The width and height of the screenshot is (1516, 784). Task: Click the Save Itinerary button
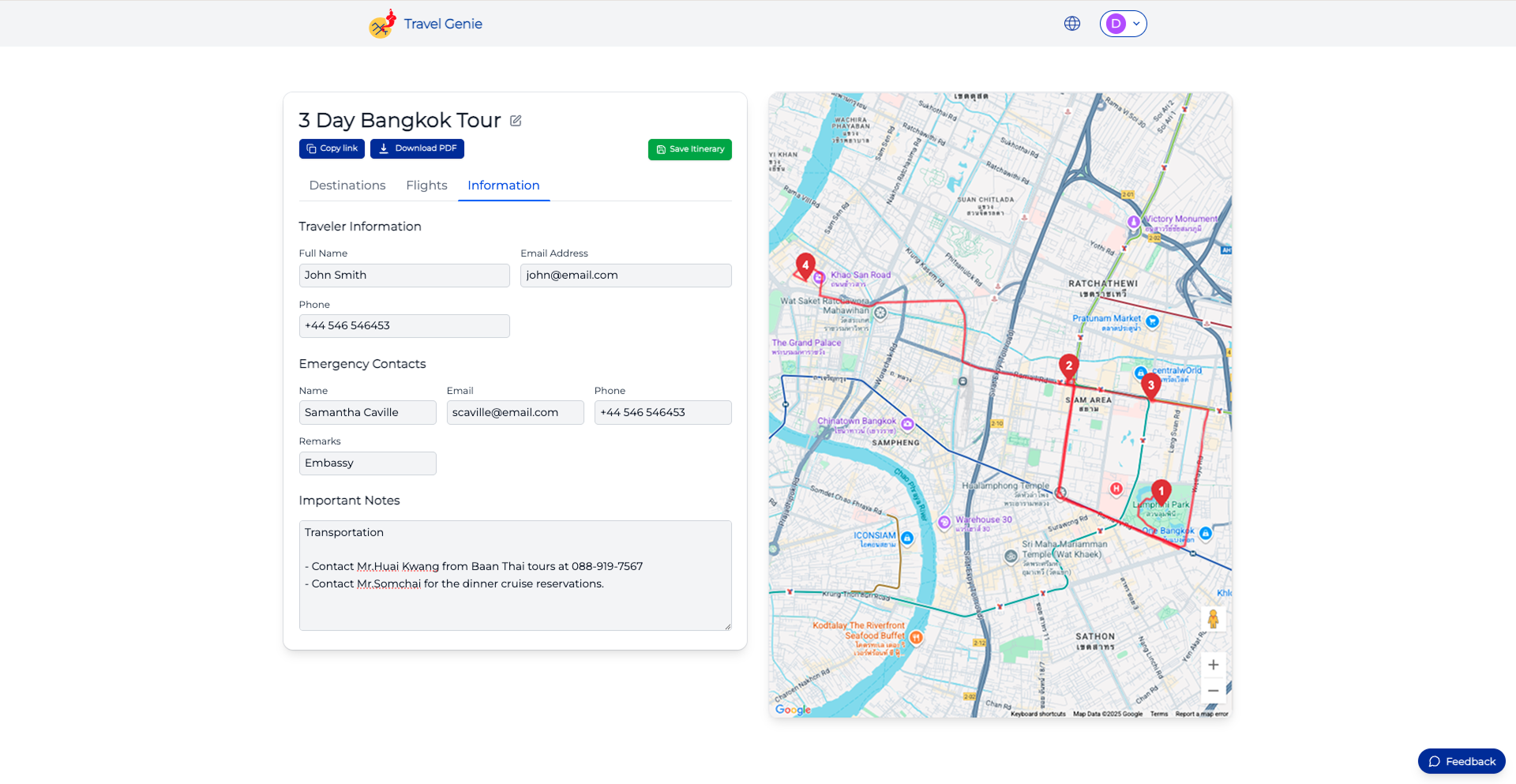tap(689, 149)
